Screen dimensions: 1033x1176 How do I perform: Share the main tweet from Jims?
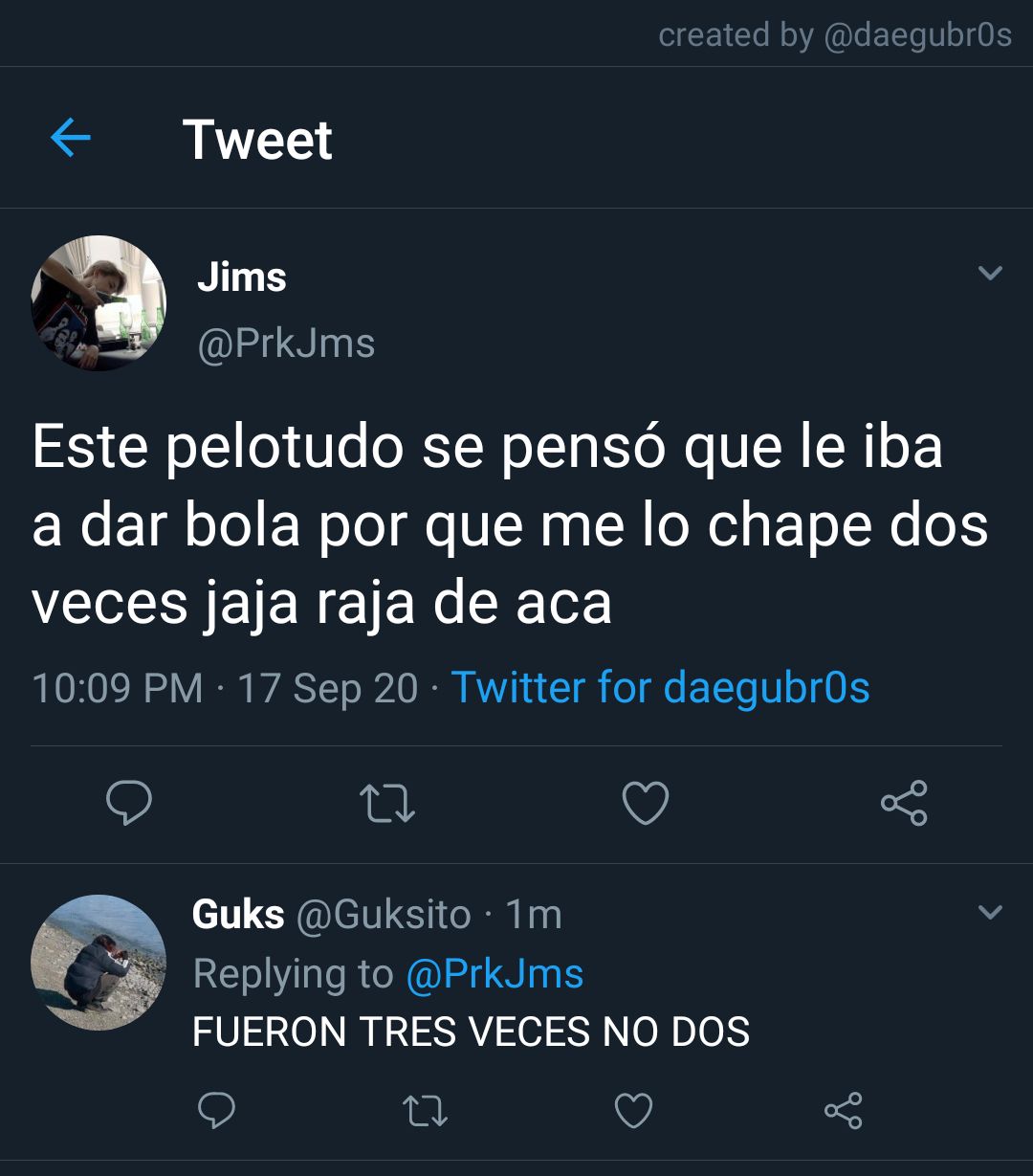tap(904, 803)
